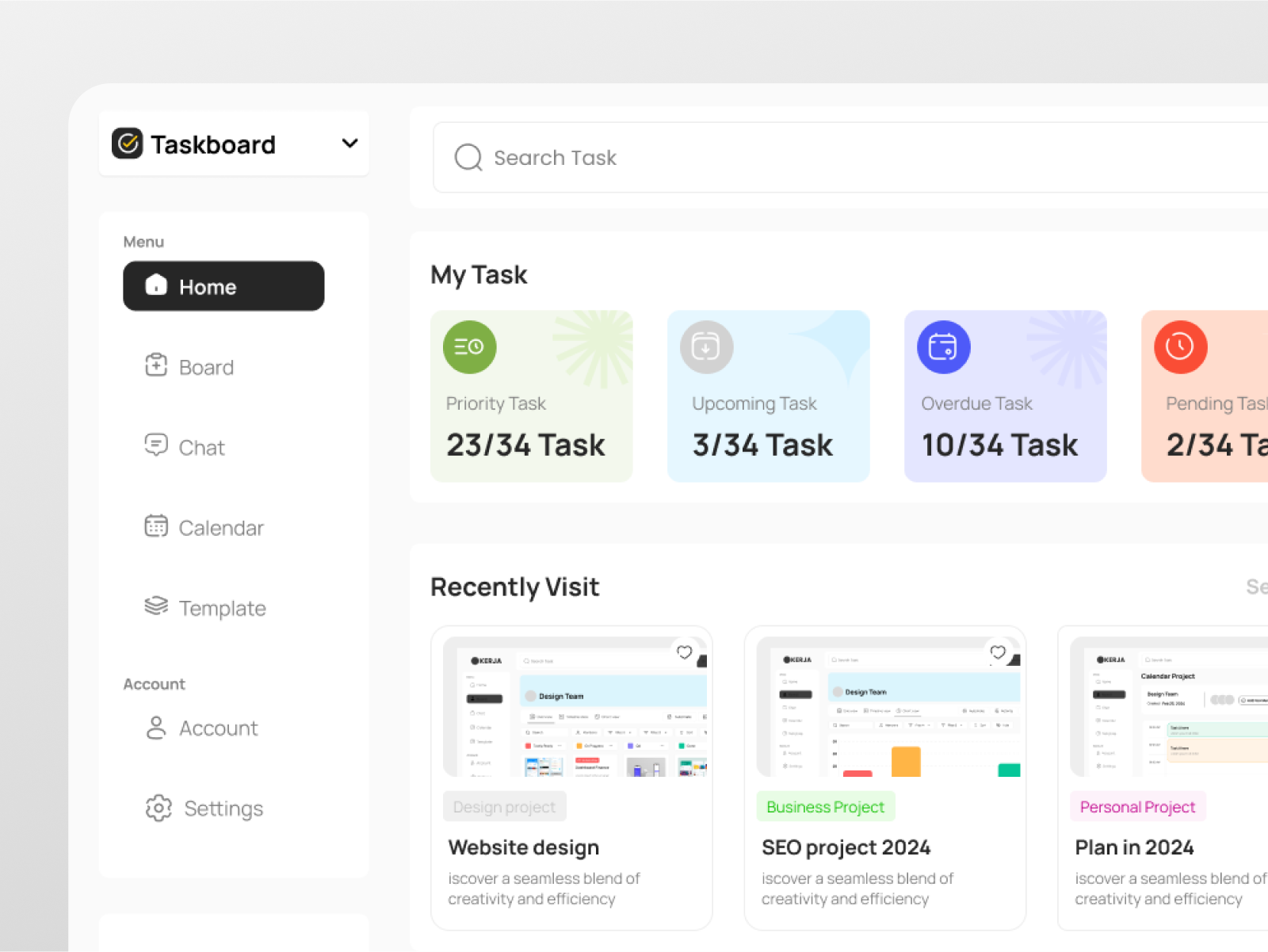Click the Pending Task clock icon
The height and width of the screenshot is (952, 1268).
click(1180, 346)
